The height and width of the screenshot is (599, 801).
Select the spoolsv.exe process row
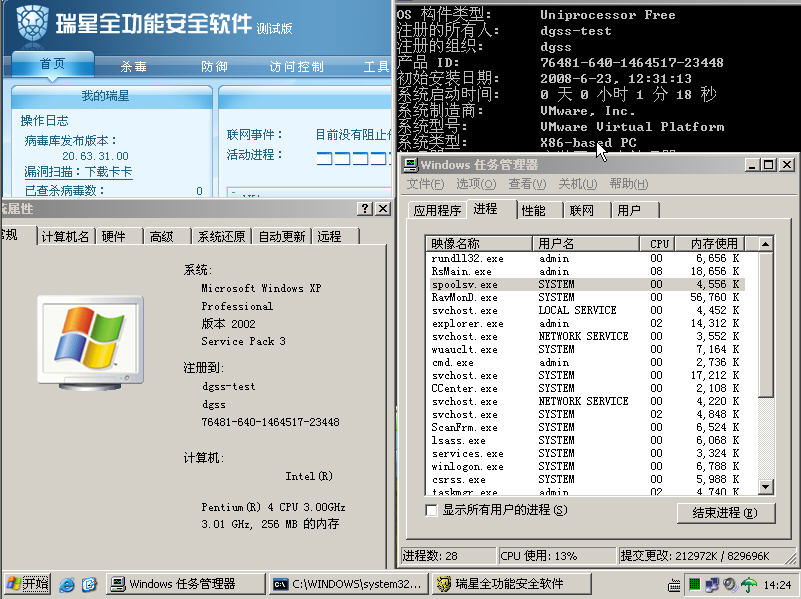pyautogui.click(x=585, y=284)
